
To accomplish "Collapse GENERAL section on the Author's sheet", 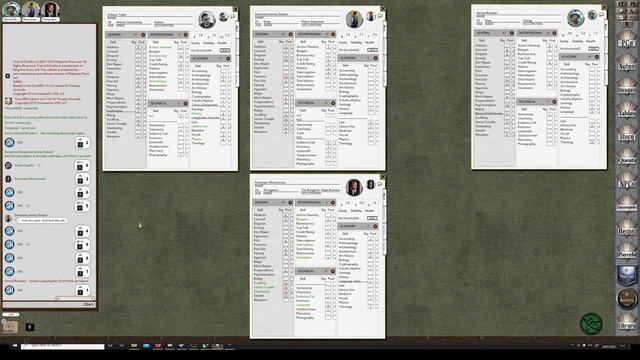I will (143, 35).
